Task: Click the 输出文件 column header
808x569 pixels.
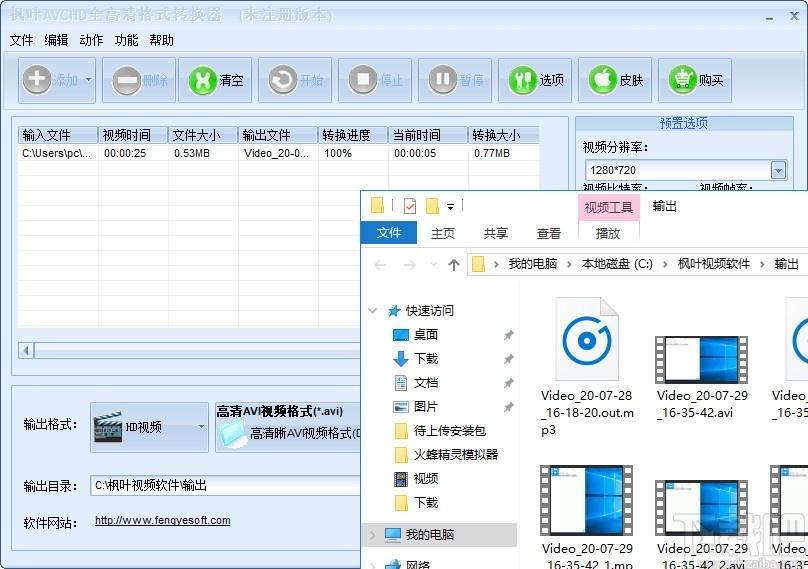Action: 278,135
